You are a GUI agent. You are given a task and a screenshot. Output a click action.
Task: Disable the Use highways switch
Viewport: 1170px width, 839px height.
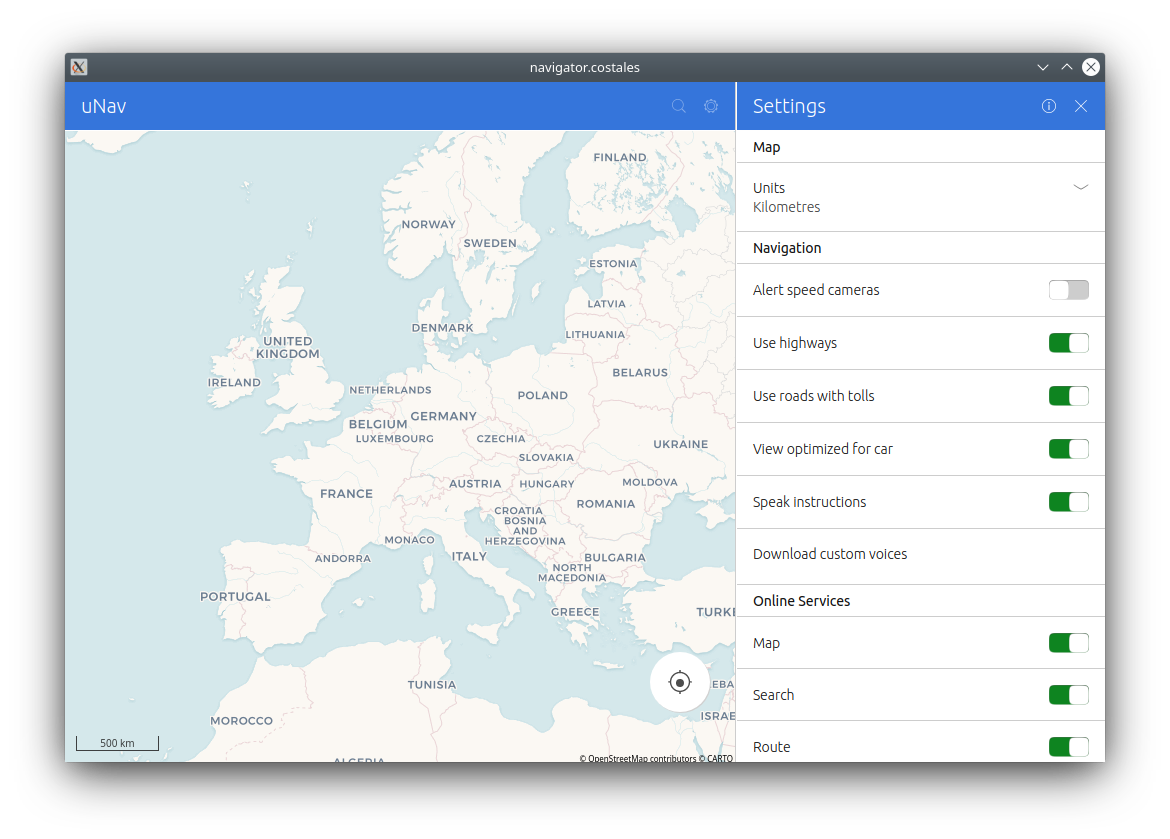pyautogui.click(x=1069, y=343)
